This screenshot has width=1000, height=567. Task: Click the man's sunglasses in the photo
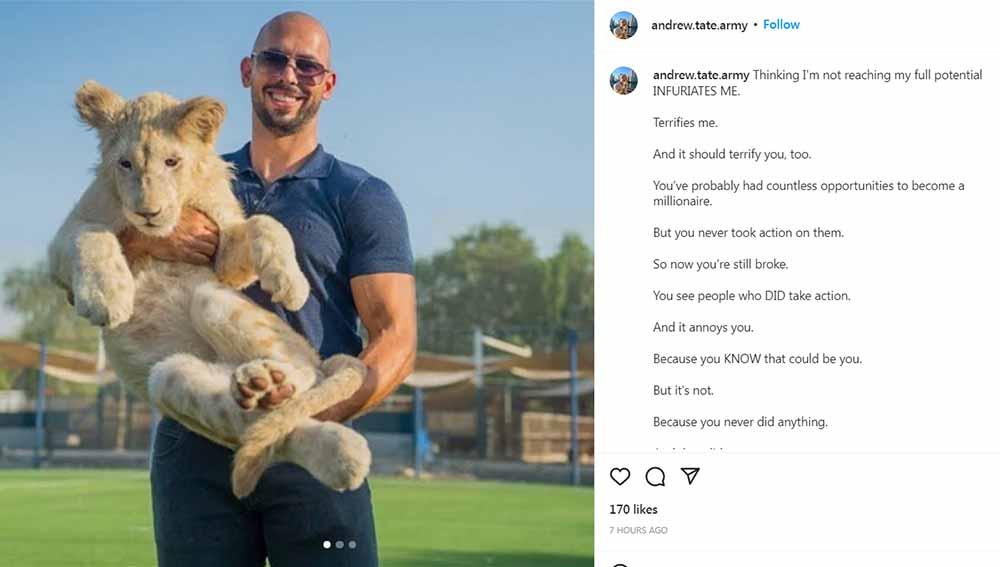(290, 64)
